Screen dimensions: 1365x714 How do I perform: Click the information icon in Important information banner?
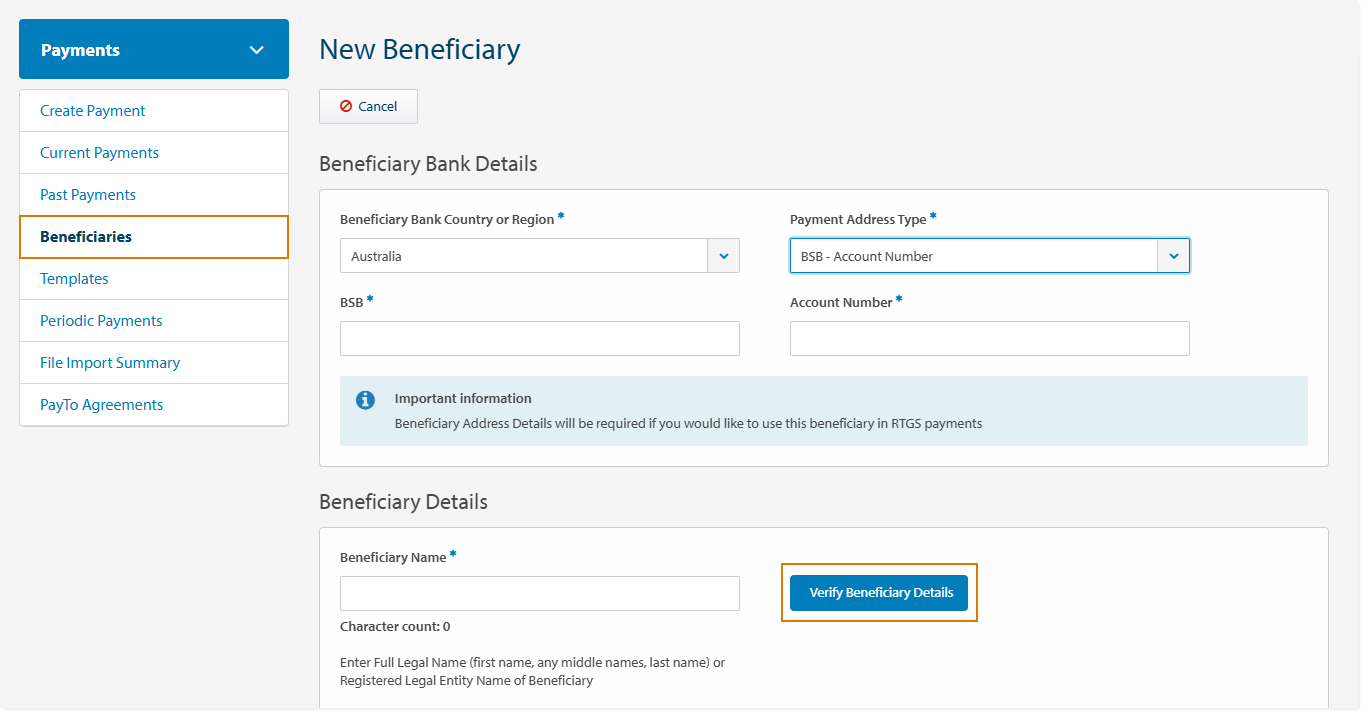[365, 399]
